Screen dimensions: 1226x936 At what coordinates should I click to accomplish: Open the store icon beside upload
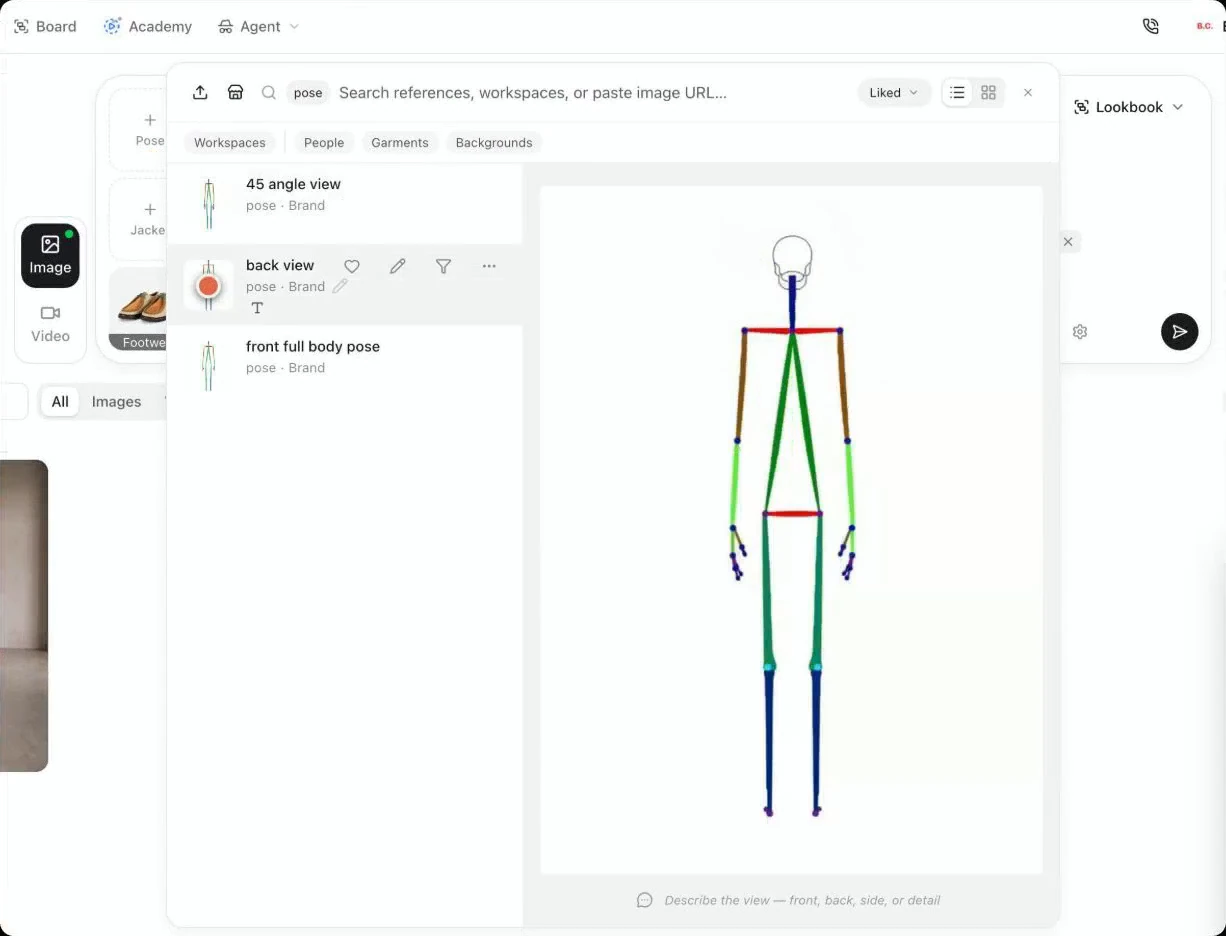pos(236,92)
